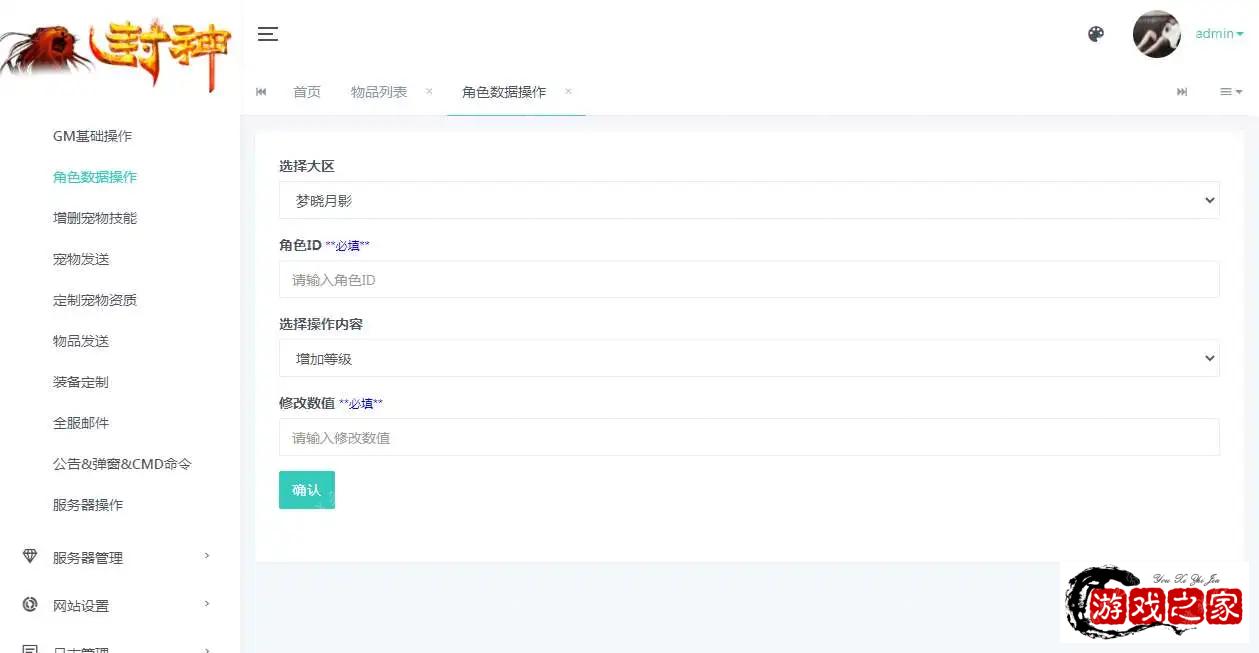Open the admin user dropdown

pyautogui.click(x=1219, y=34)
